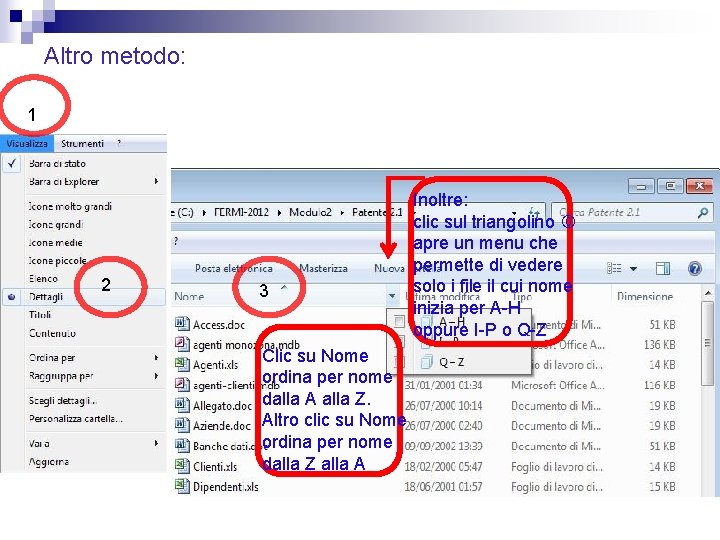Click file list scrollbar up arrow
This screenshot has height=540, width=720.
click(708, 293)
